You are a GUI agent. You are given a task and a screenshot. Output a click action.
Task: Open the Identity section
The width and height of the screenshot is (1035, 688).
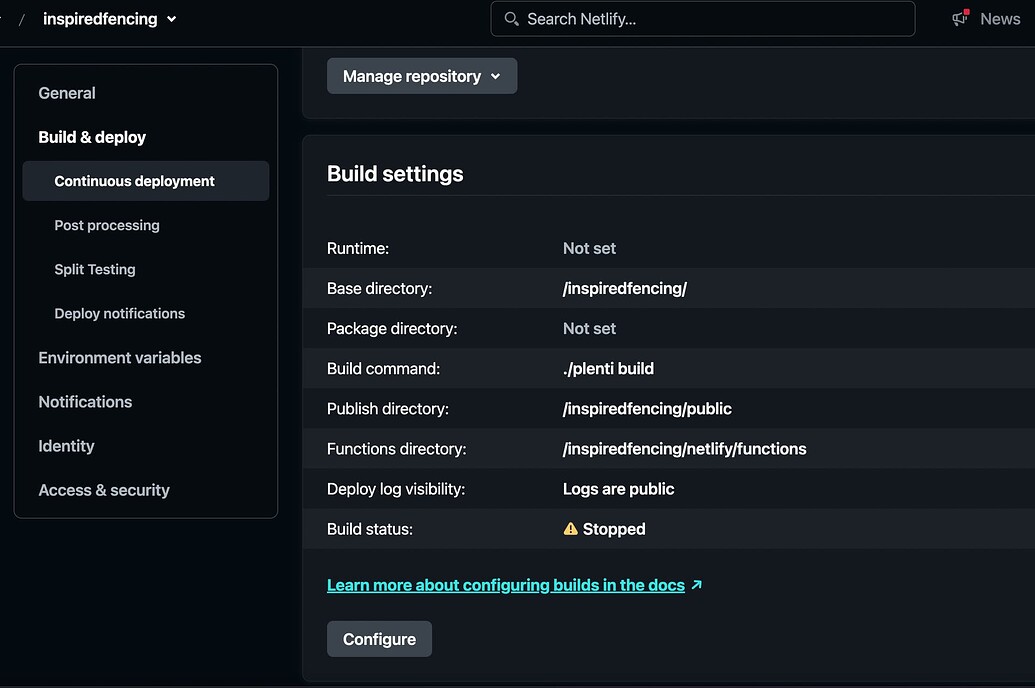pos(66,445)
